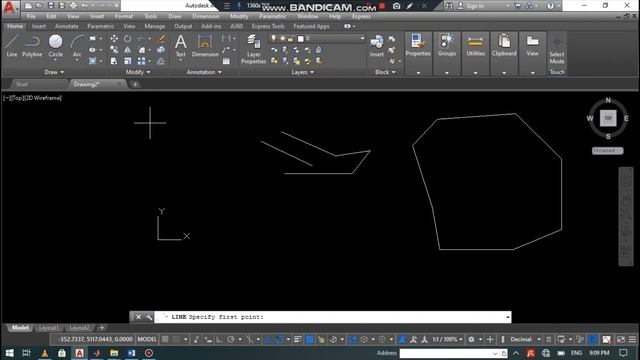Image resolution: width=640 pixels, height=360 pixels.
Task: Expand the Modify panel dropdown
Action: pos(138,72)
